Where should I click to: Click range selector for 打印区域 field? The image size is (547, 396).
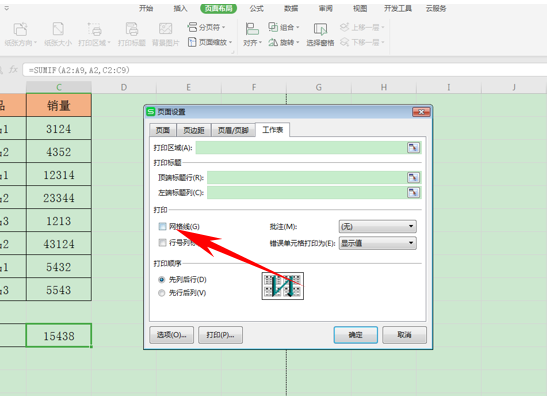coord(413,148)
